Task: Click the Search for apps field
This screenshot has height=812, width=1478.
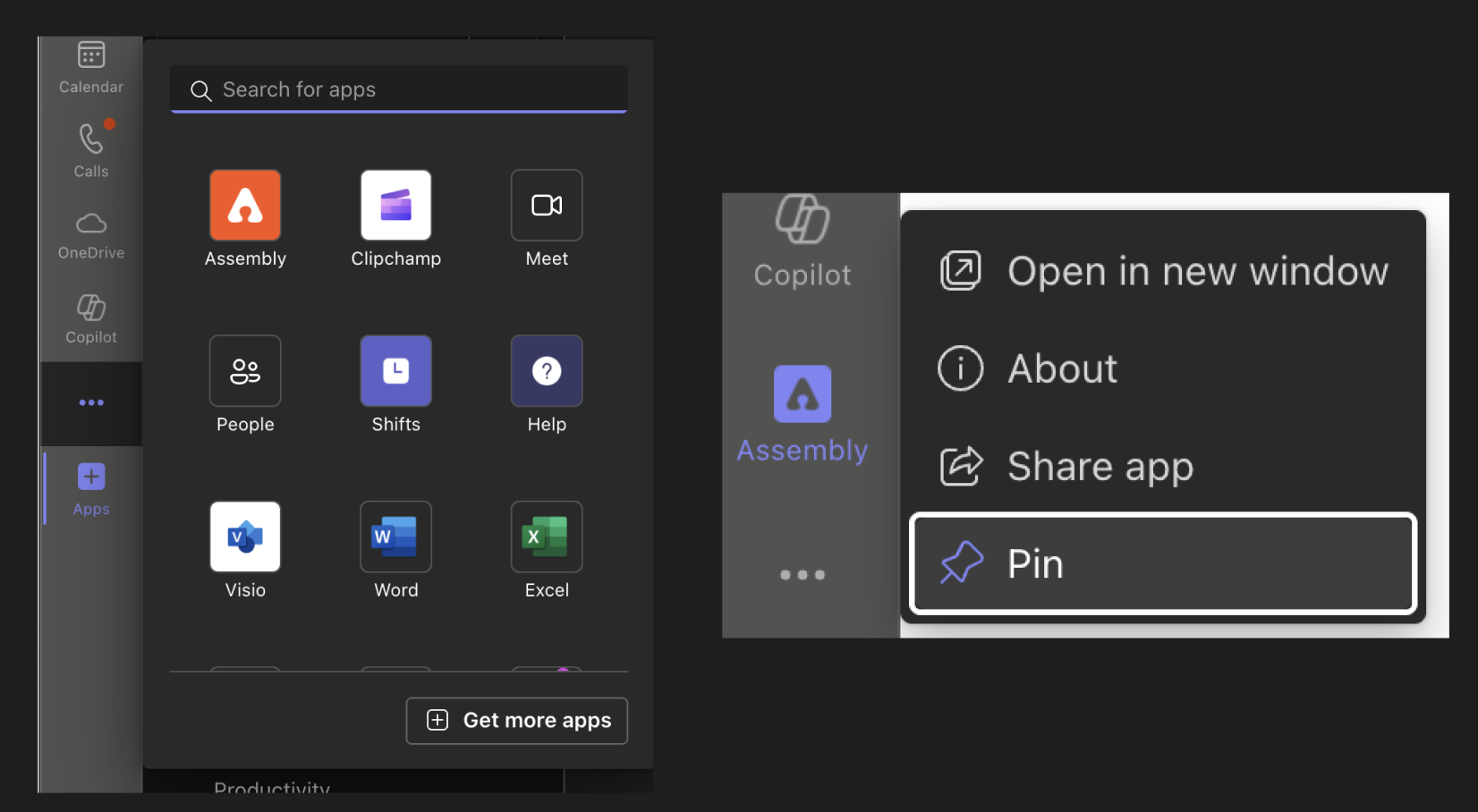Action: pos(399,89)
